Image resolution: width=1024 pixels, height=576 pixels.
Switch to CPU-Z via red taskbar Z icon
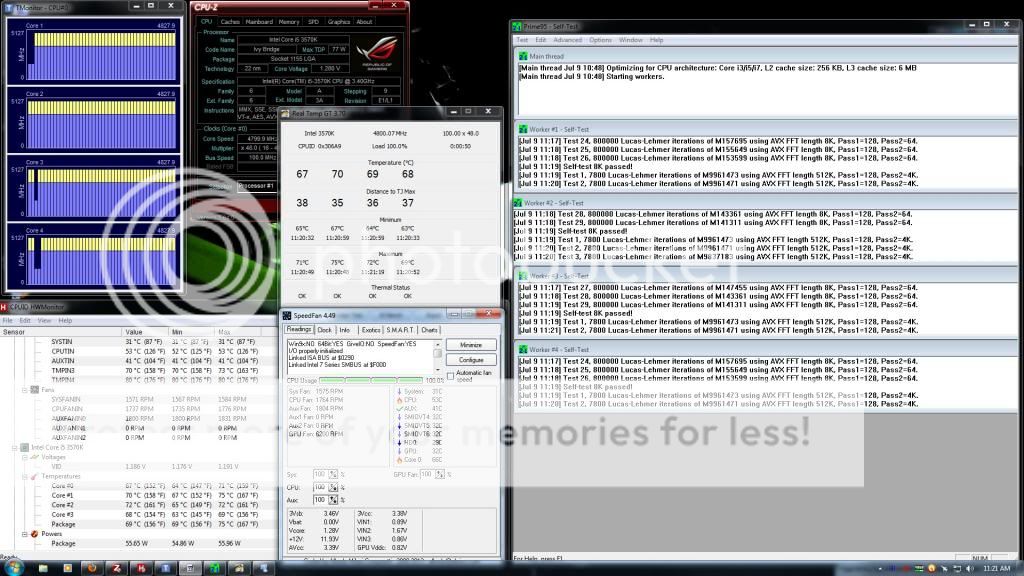(116, 568)
